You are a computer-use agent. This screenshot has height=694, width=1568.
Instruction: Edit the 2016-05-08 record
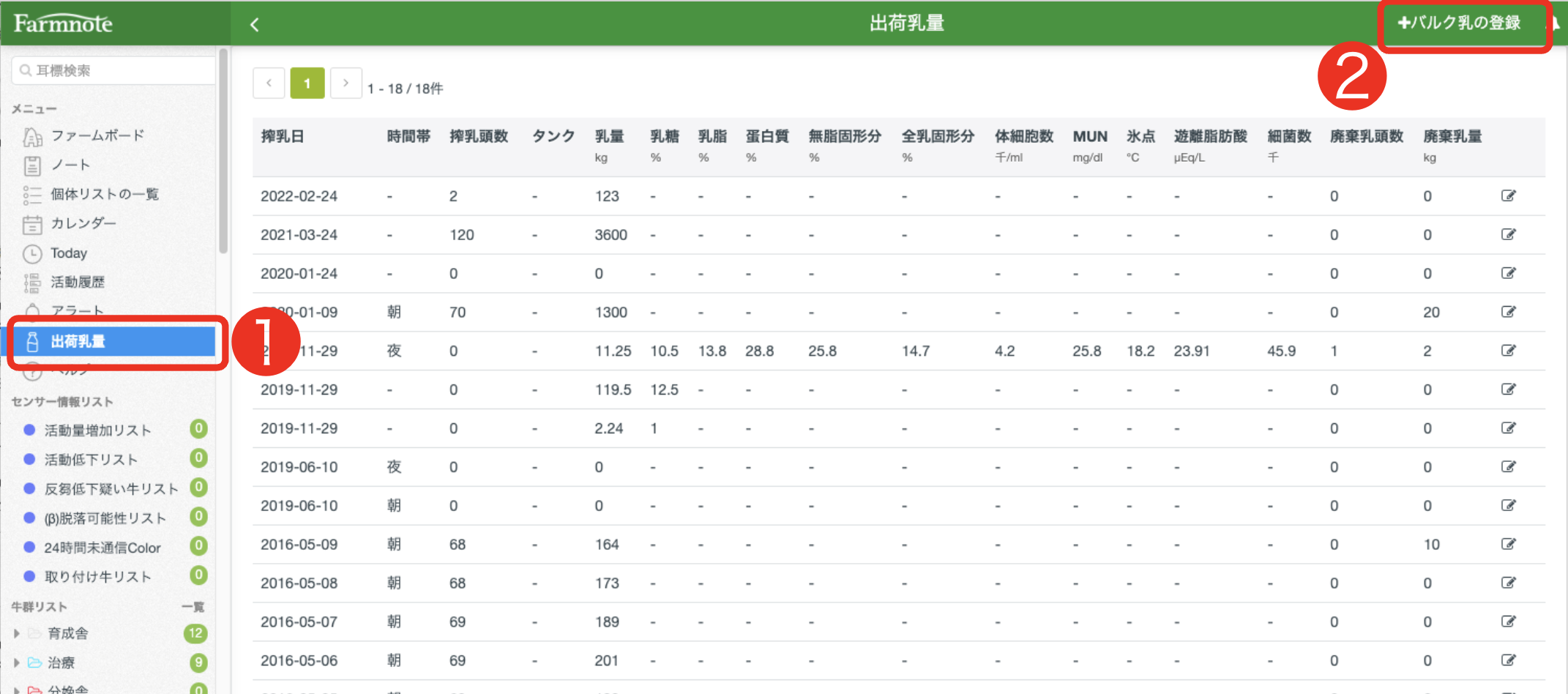tap(1508, 583)
